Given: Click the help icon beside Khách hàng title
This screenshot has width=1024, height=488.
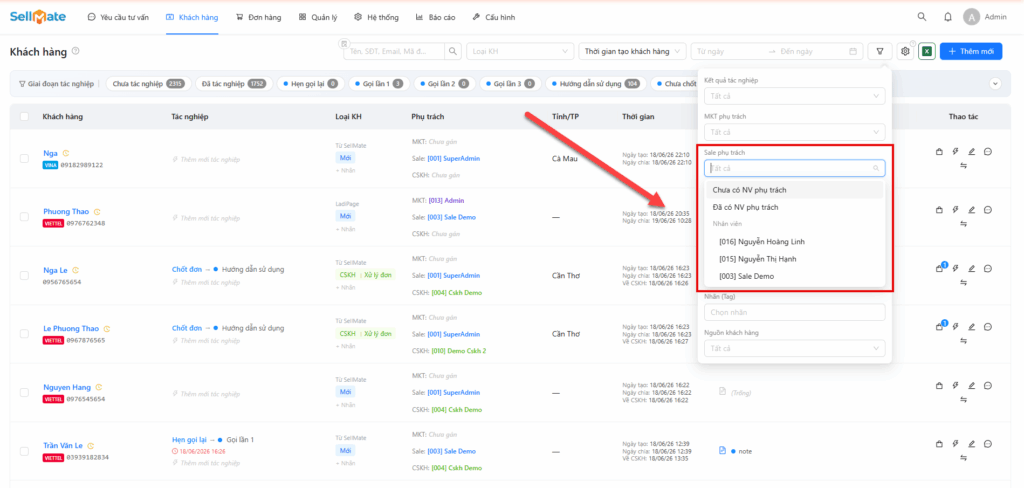Looking at the screenshot, I should pyautogui.click(x=76, y=51).
